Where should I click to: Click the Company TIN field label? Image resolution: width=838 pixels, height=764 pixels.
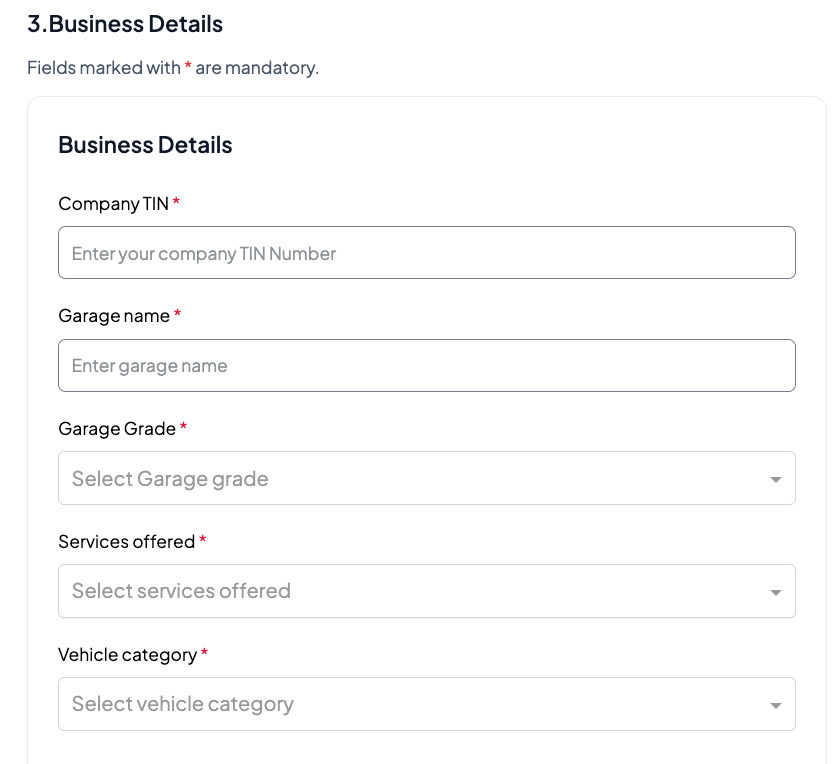click(113, 204)
